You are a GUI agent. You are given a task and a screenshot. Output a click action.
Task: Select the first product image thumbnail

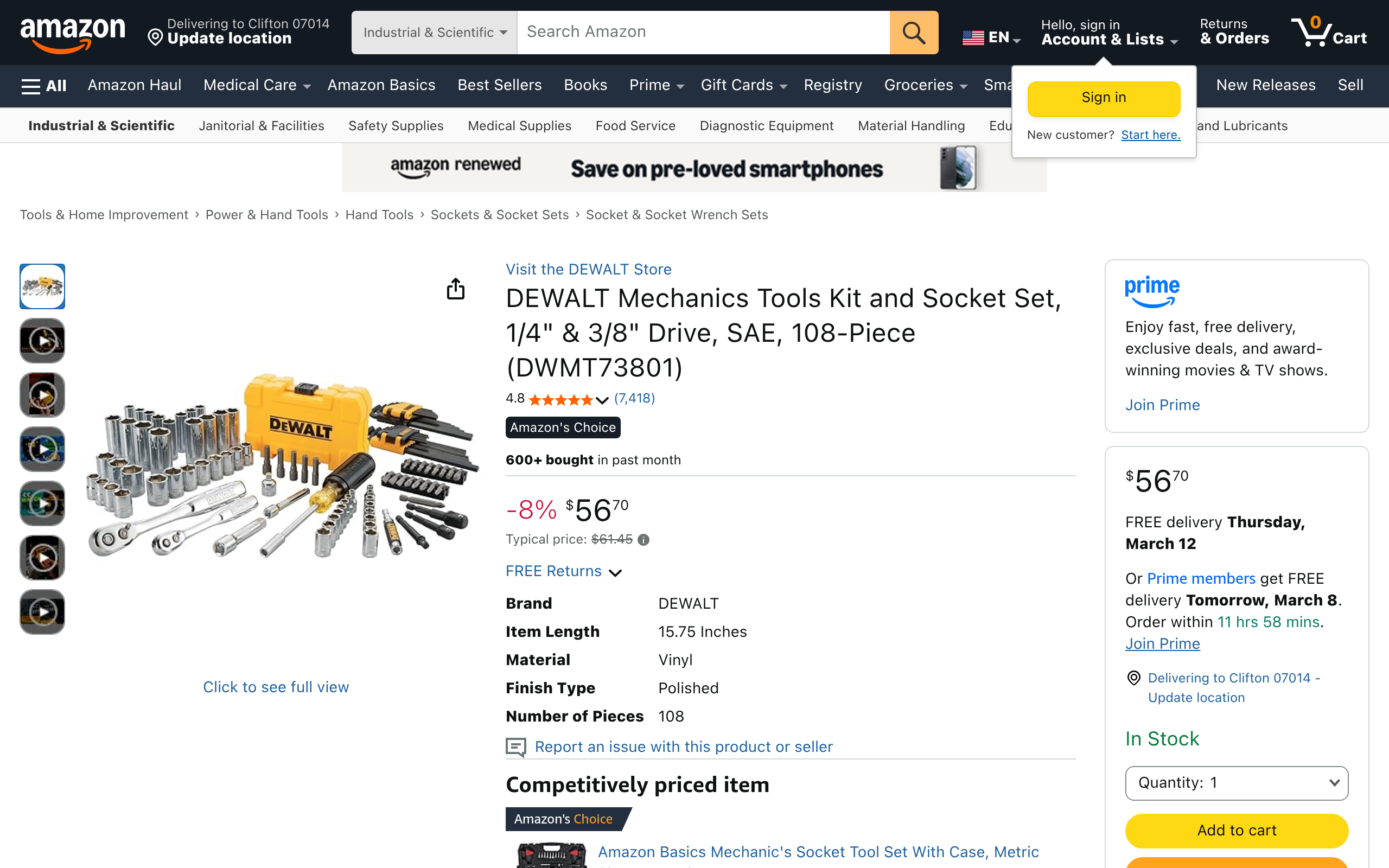pos(42,286)
